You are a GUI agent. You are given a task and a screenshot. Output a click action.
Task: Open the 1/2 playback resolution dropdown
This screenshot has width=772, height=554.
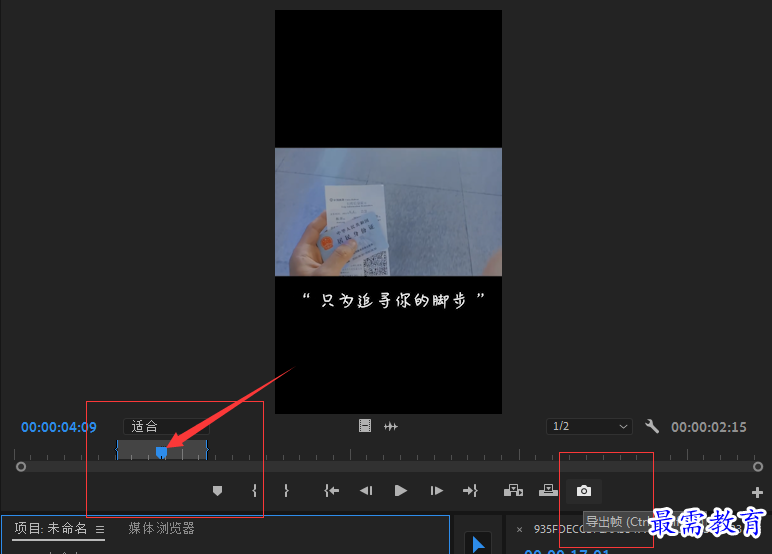point(589,426)
